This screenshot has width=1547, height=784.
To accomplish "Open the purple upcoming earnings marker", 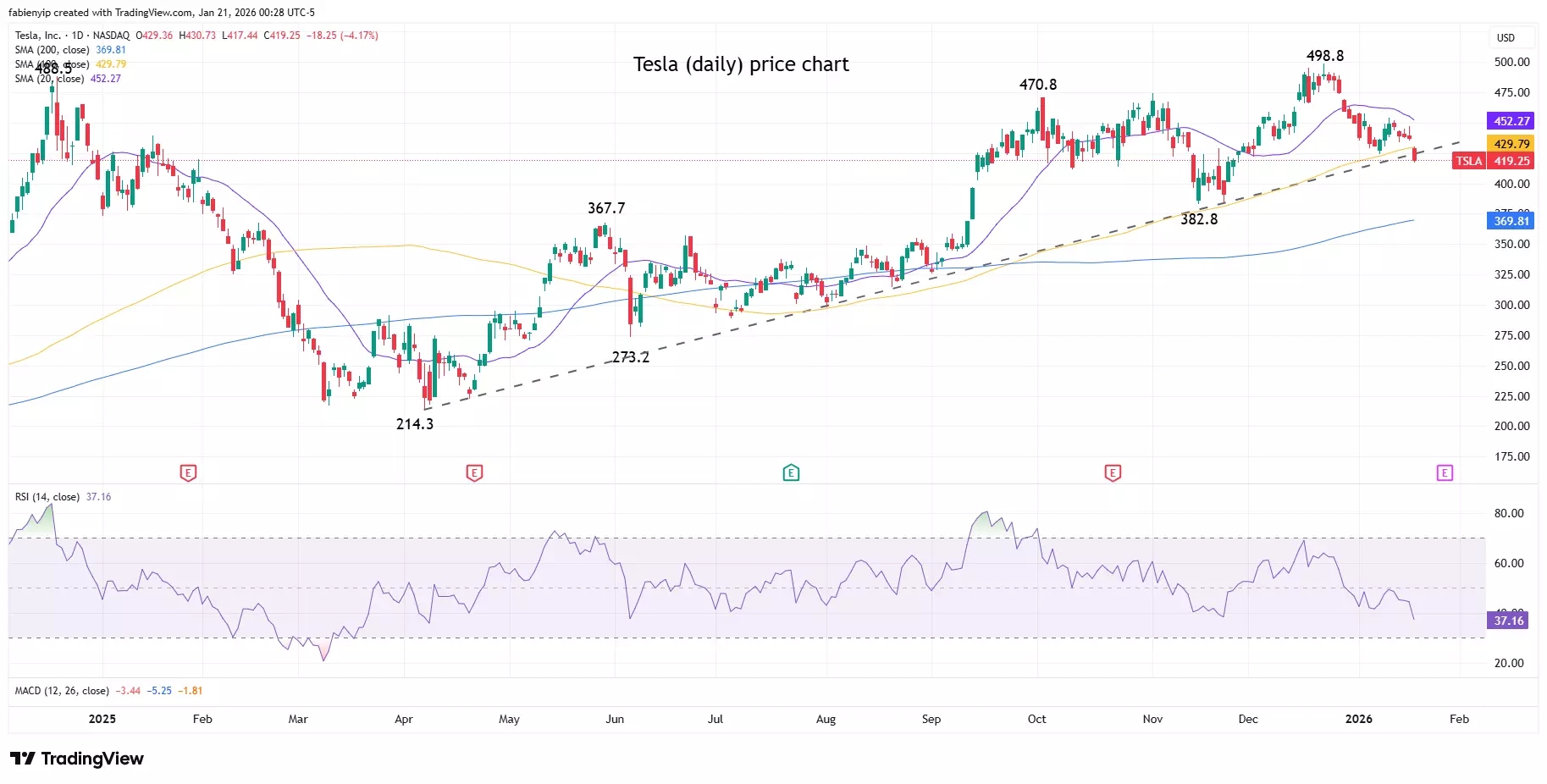I will click(1445, 472).
